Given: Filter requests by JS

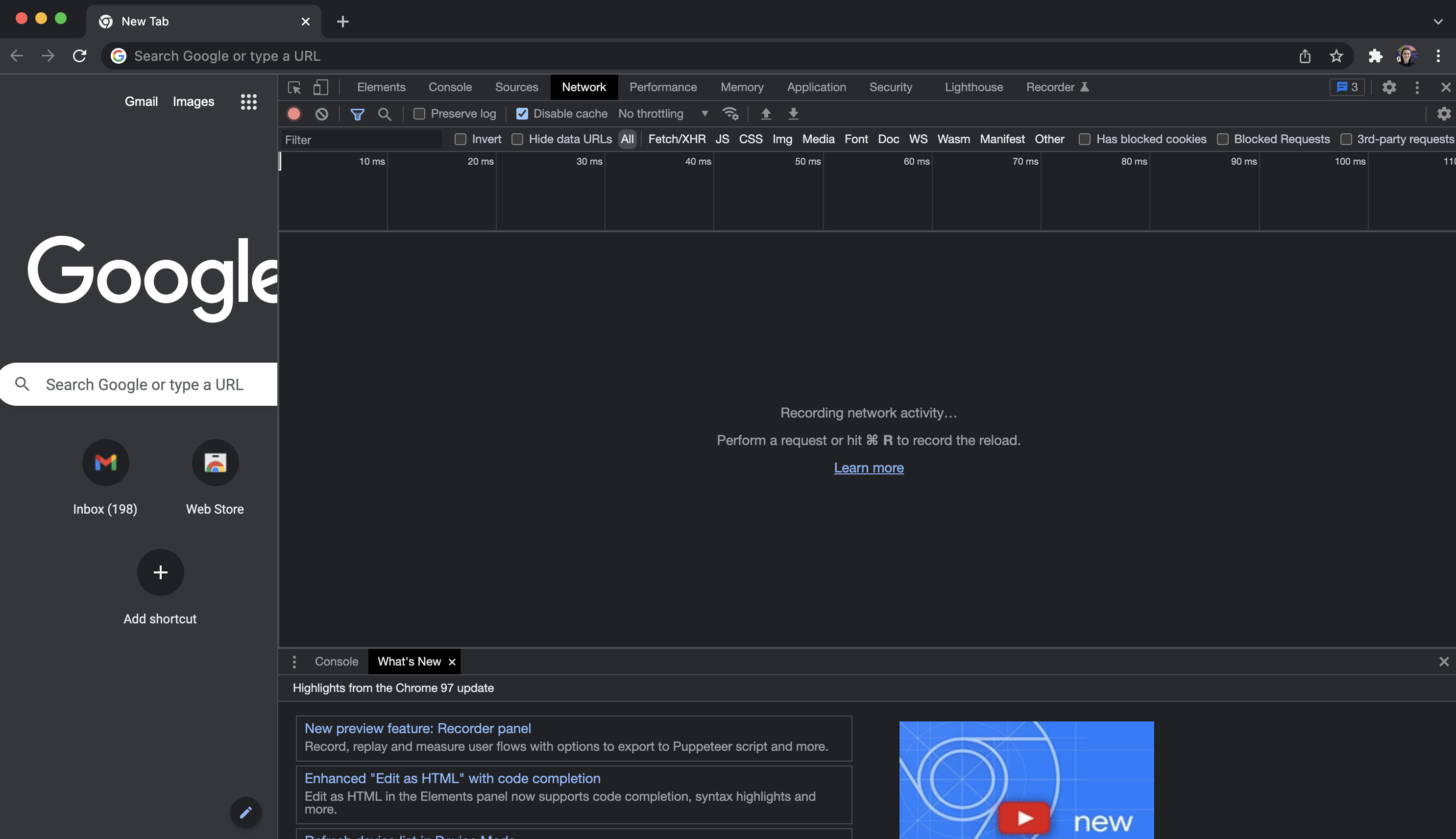Looking at the screenshot, I should (722, 140).
